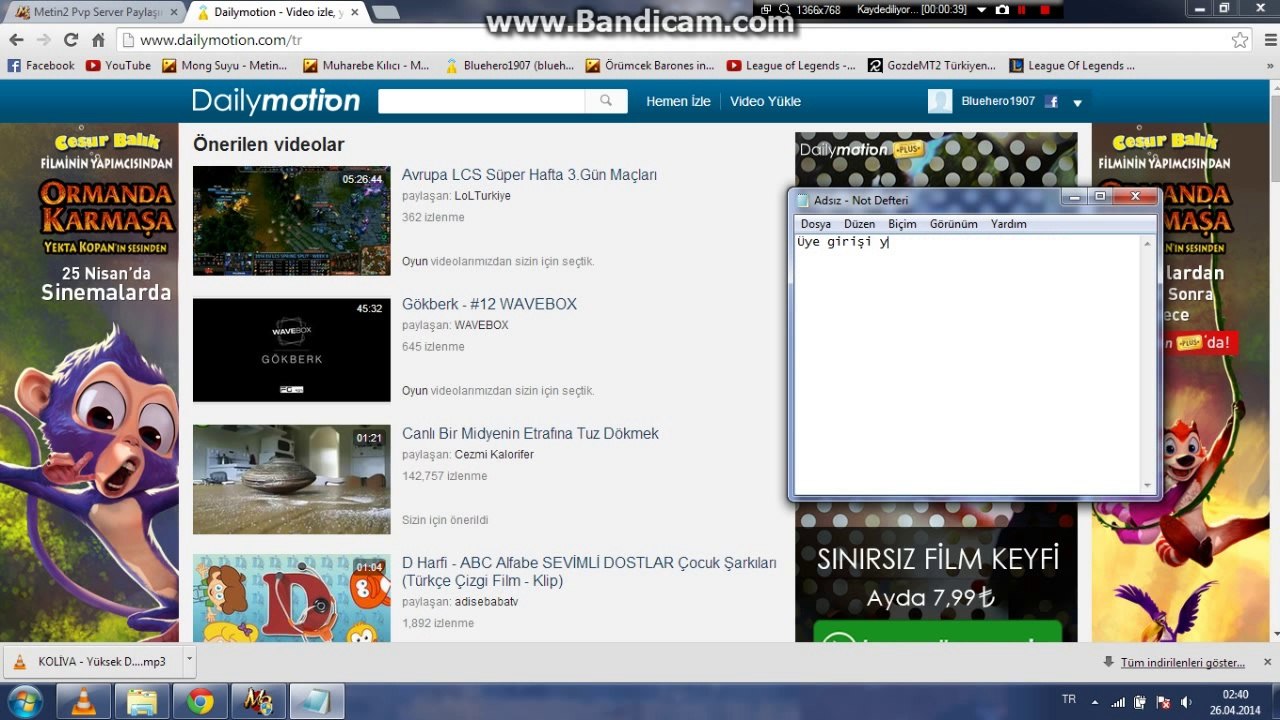Open the Mong Suyu - Metin bookmark

coord(225,66)
